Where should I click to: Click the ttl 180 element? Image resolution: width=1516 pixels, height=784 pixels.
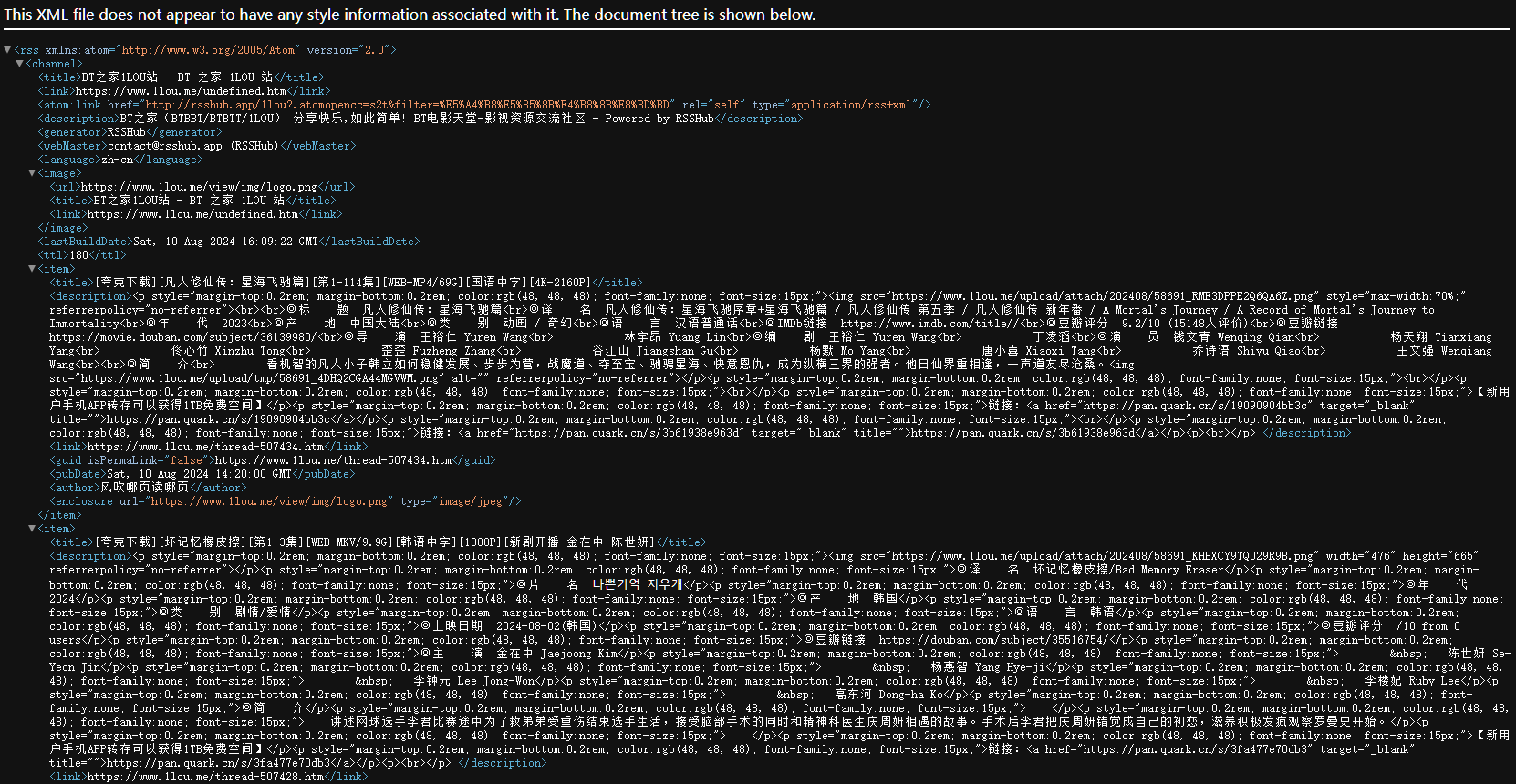(82, 255)
